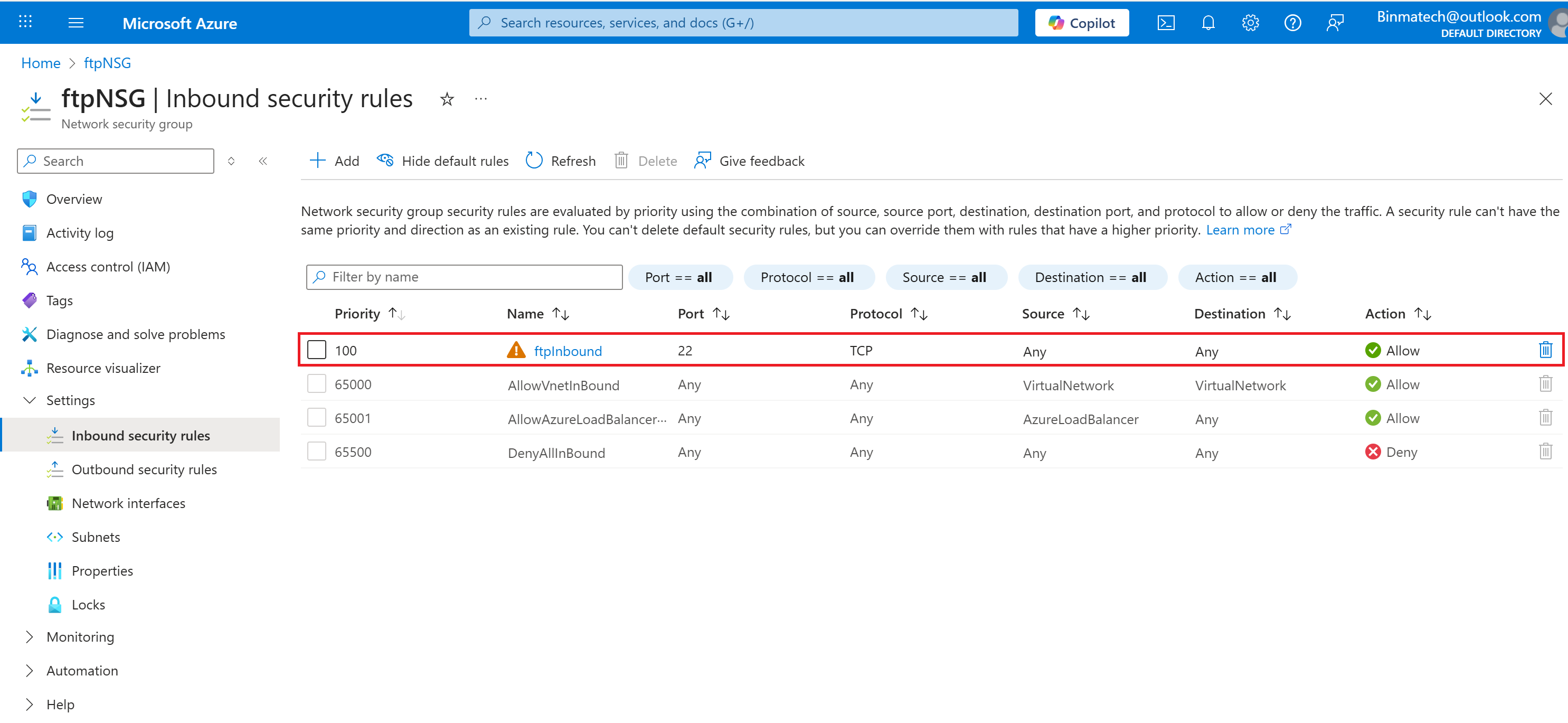Delete ftpInbound rule via trash icon

1545,350
